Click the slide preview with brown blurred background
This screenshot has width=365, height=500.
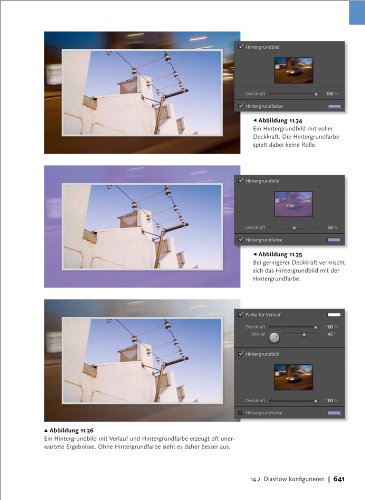[x=142, y=93]
